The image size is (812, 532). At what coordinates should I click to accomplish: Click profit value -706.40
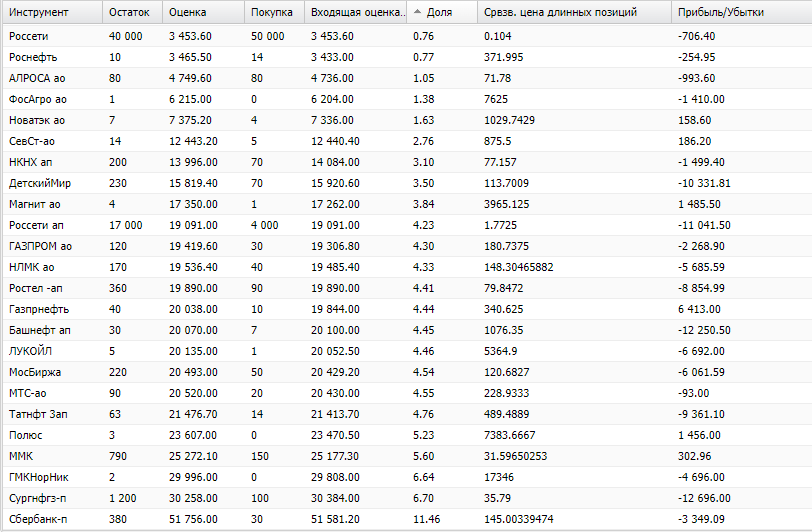tap(697, 36)
